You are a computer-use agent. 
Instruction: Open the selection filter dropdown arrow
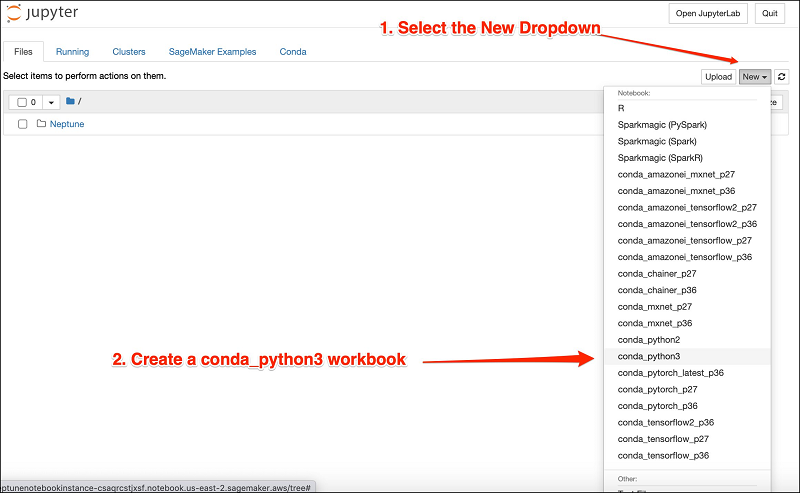click(x=51, y=102)
